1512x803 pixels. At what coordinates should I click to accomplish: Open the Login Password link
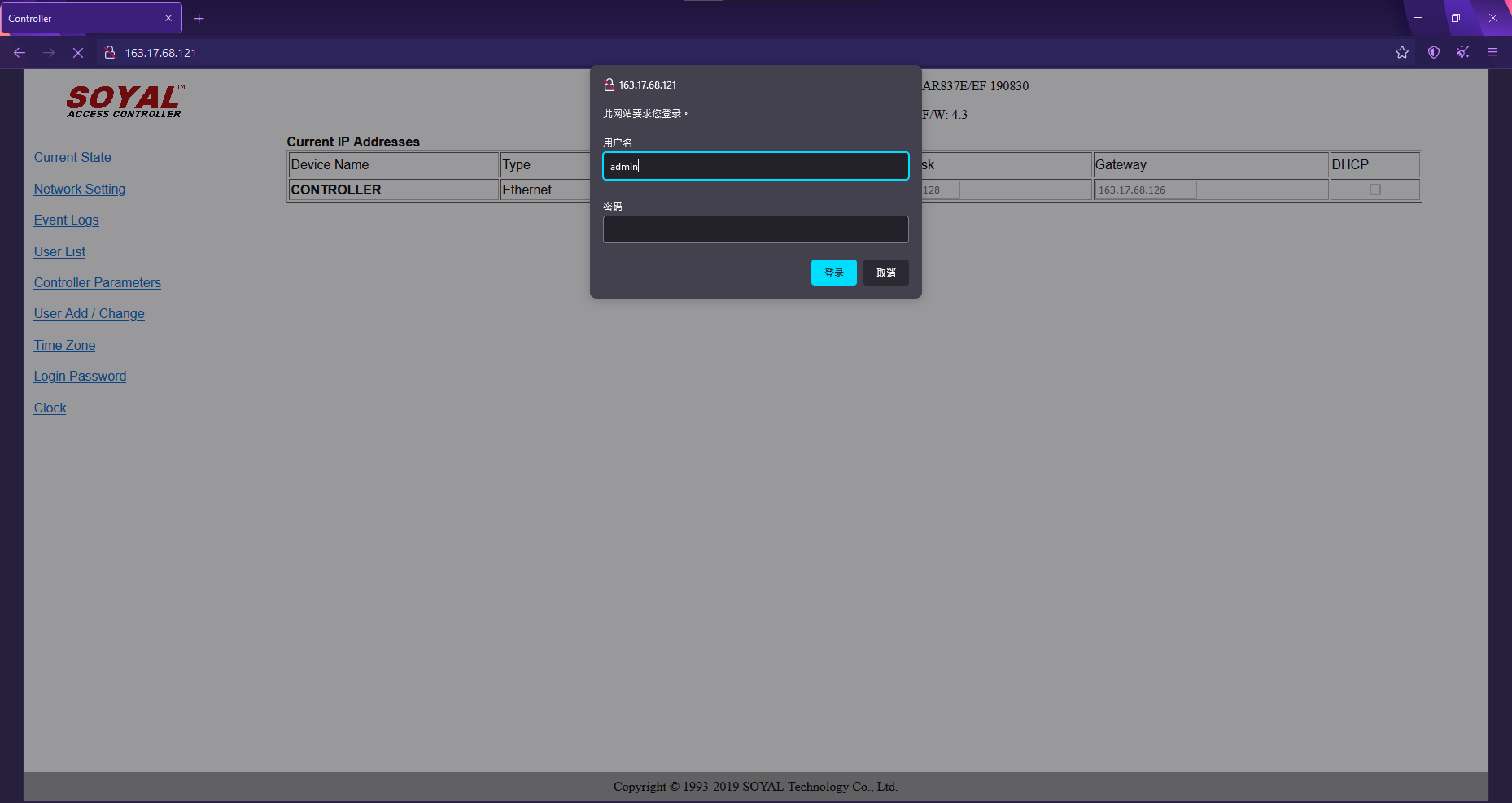point(80,377)
